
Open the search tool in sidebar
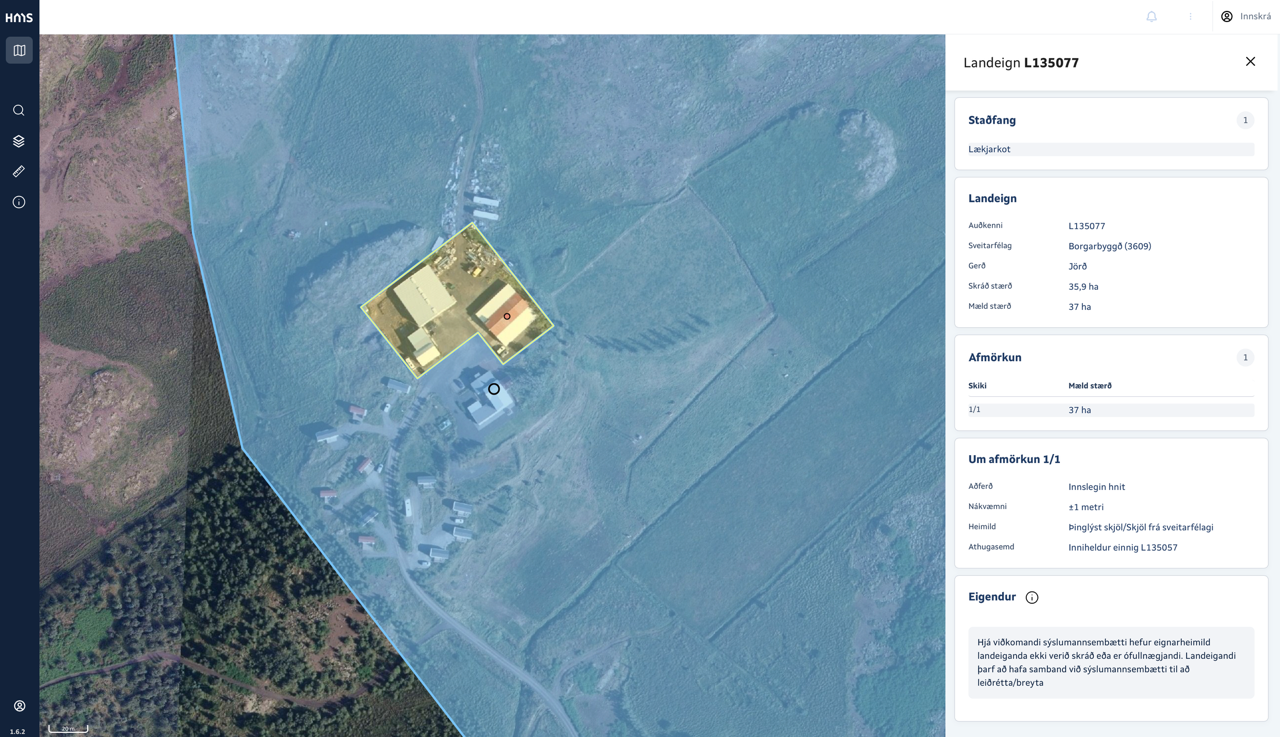19,110
